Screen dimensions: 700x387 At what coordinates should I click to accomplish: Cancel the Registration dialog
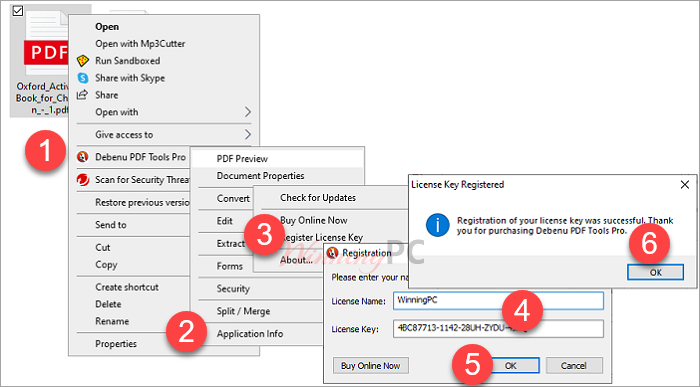tap(574, 366)
